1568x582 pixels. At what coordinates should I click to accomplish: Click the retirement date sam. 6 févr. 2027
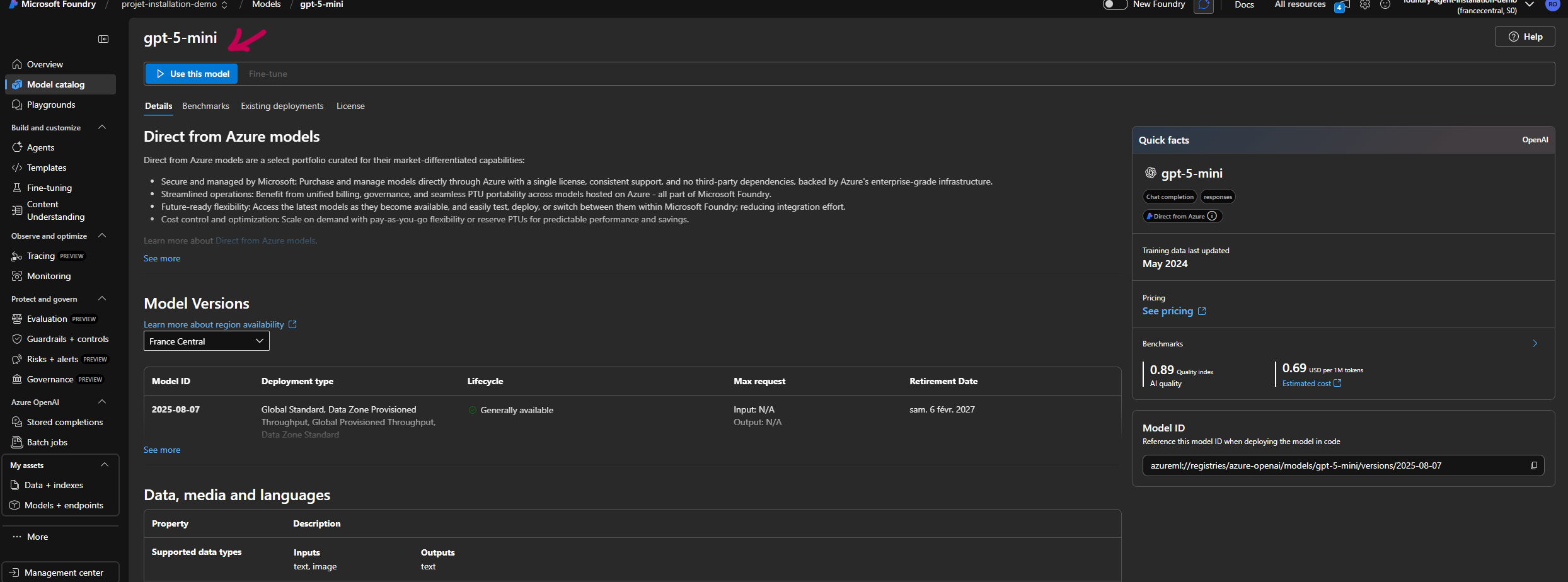[942, 409]
